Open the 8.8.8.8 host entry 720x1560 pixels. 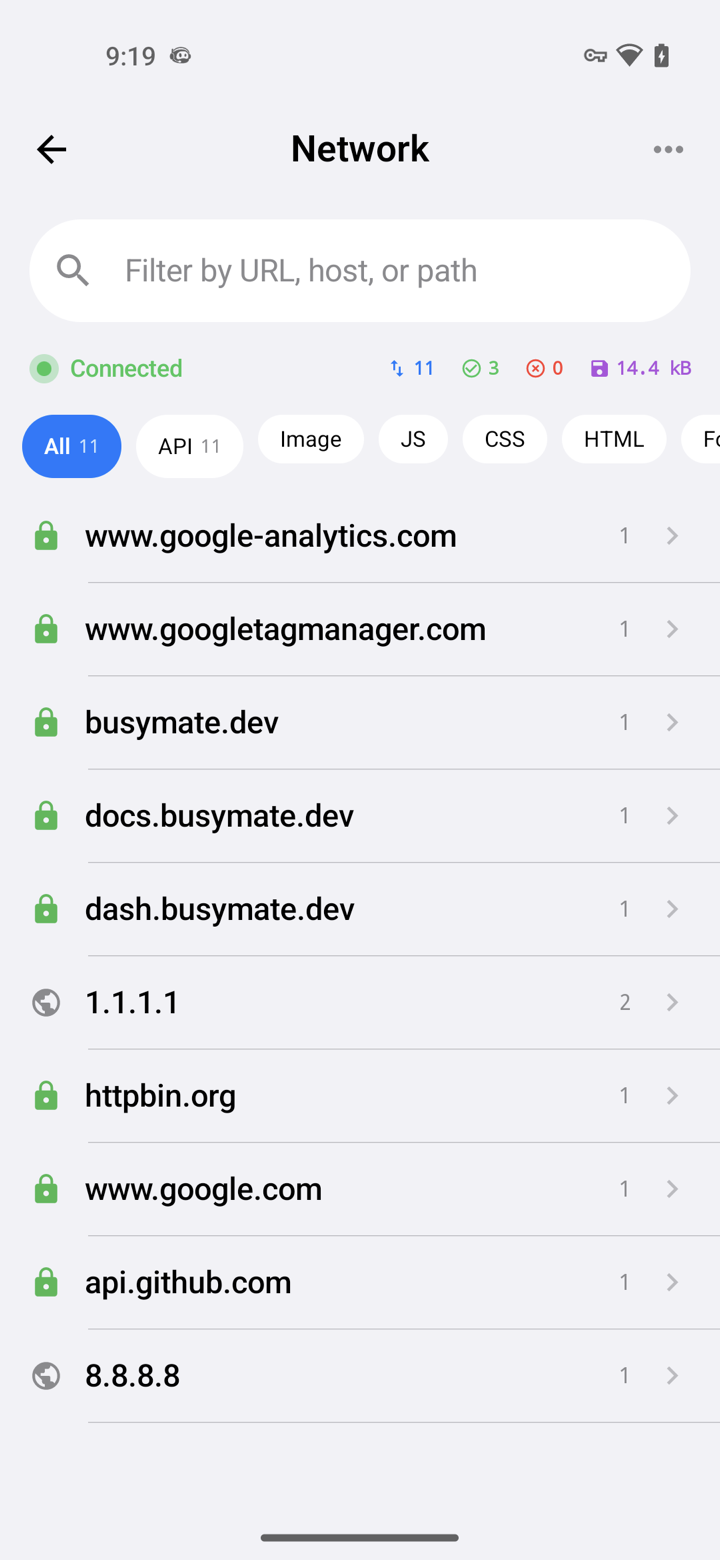point(360,1376)
